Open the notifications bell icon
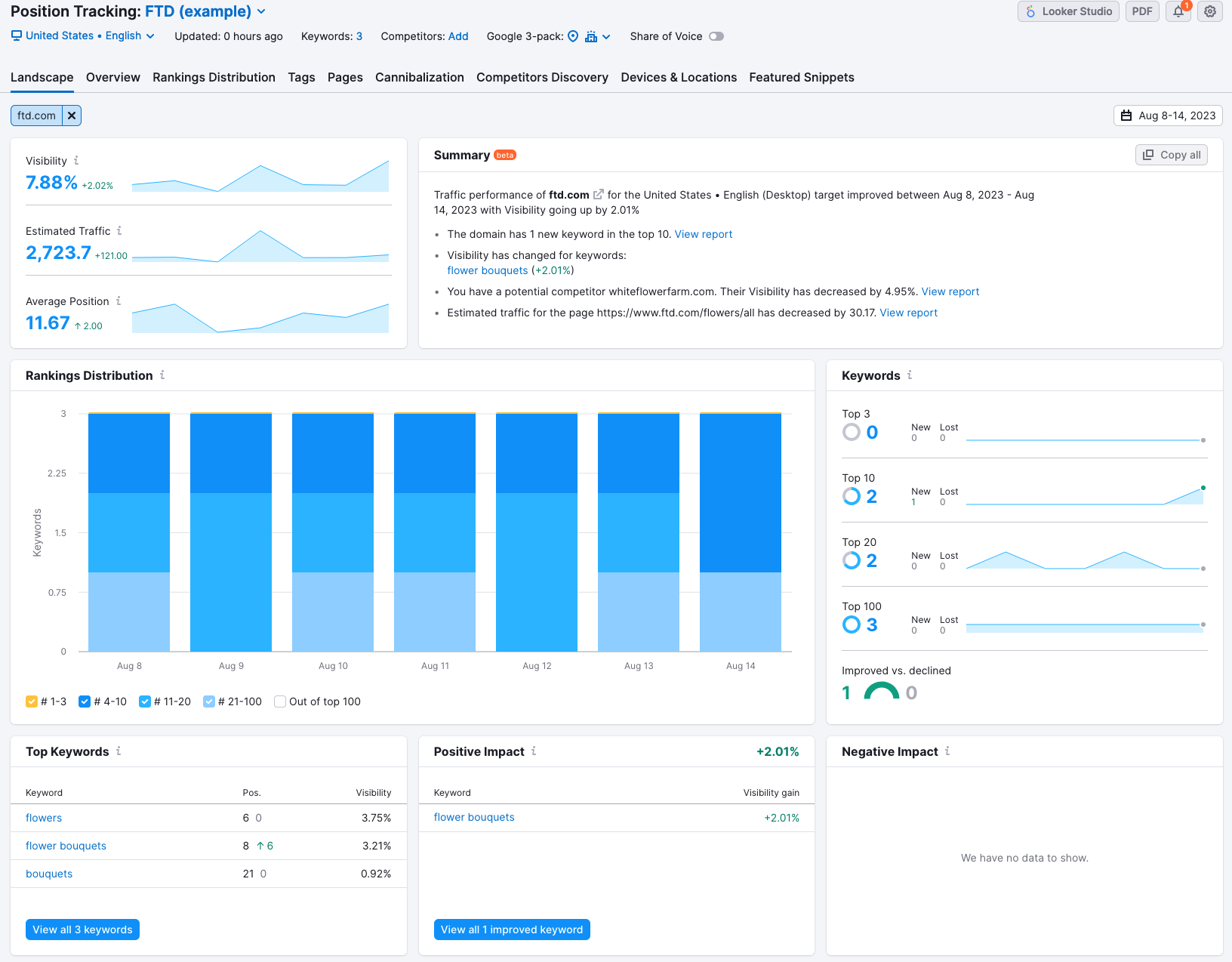The height and width of the screenshot is (962, 1232). [1178, 11]
